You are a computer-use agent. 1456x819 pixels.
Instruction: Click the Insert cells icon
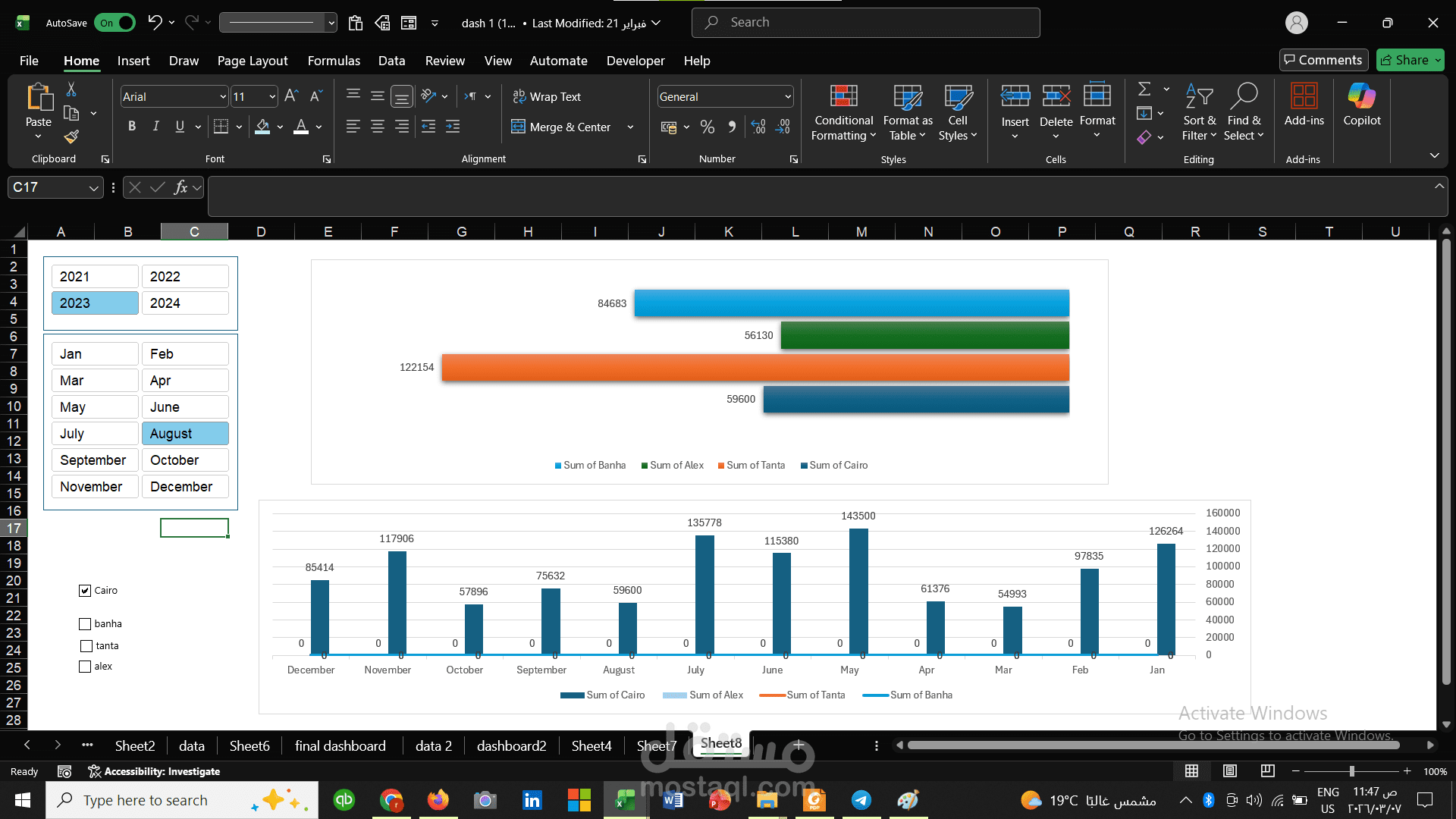click(x=1015, y=96)
